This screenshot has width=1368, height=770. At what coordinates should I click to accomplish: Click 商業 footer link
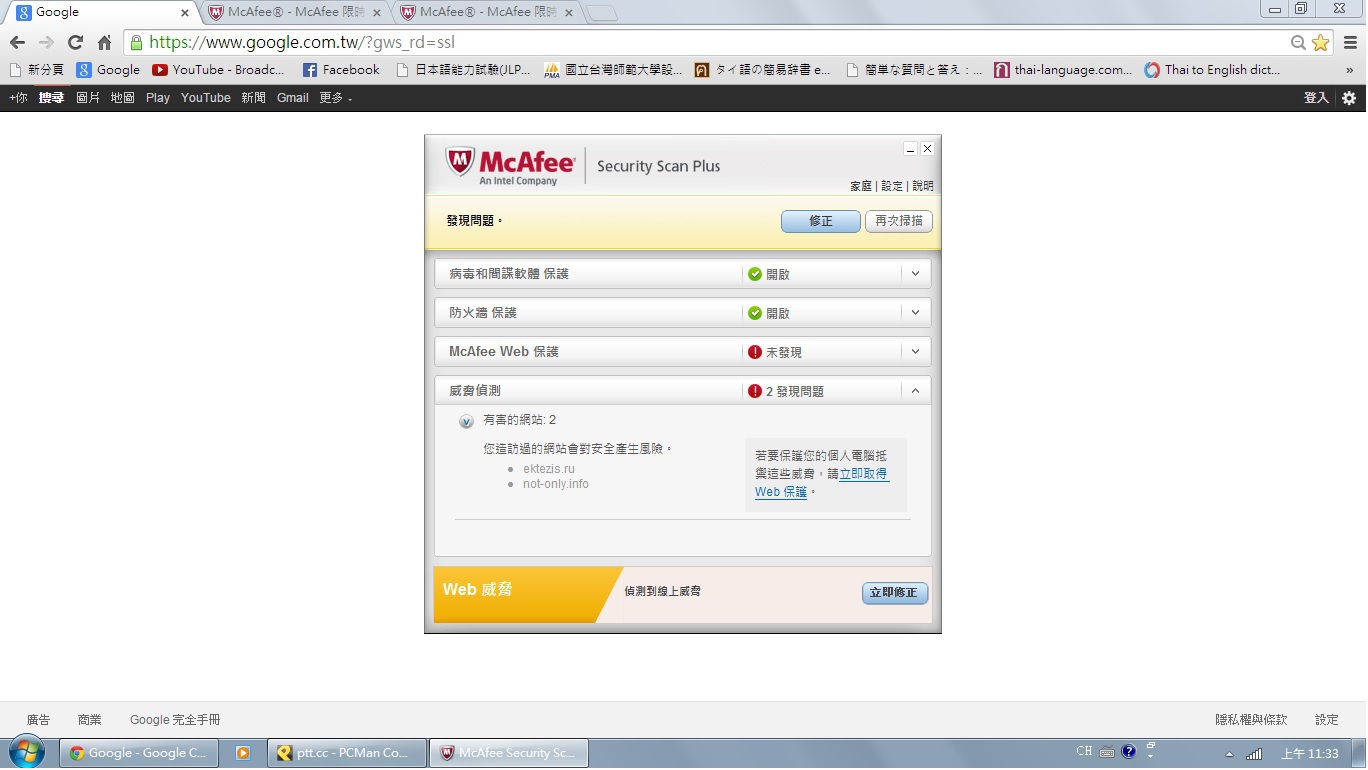pyautogui.click(x=89, y=720)
